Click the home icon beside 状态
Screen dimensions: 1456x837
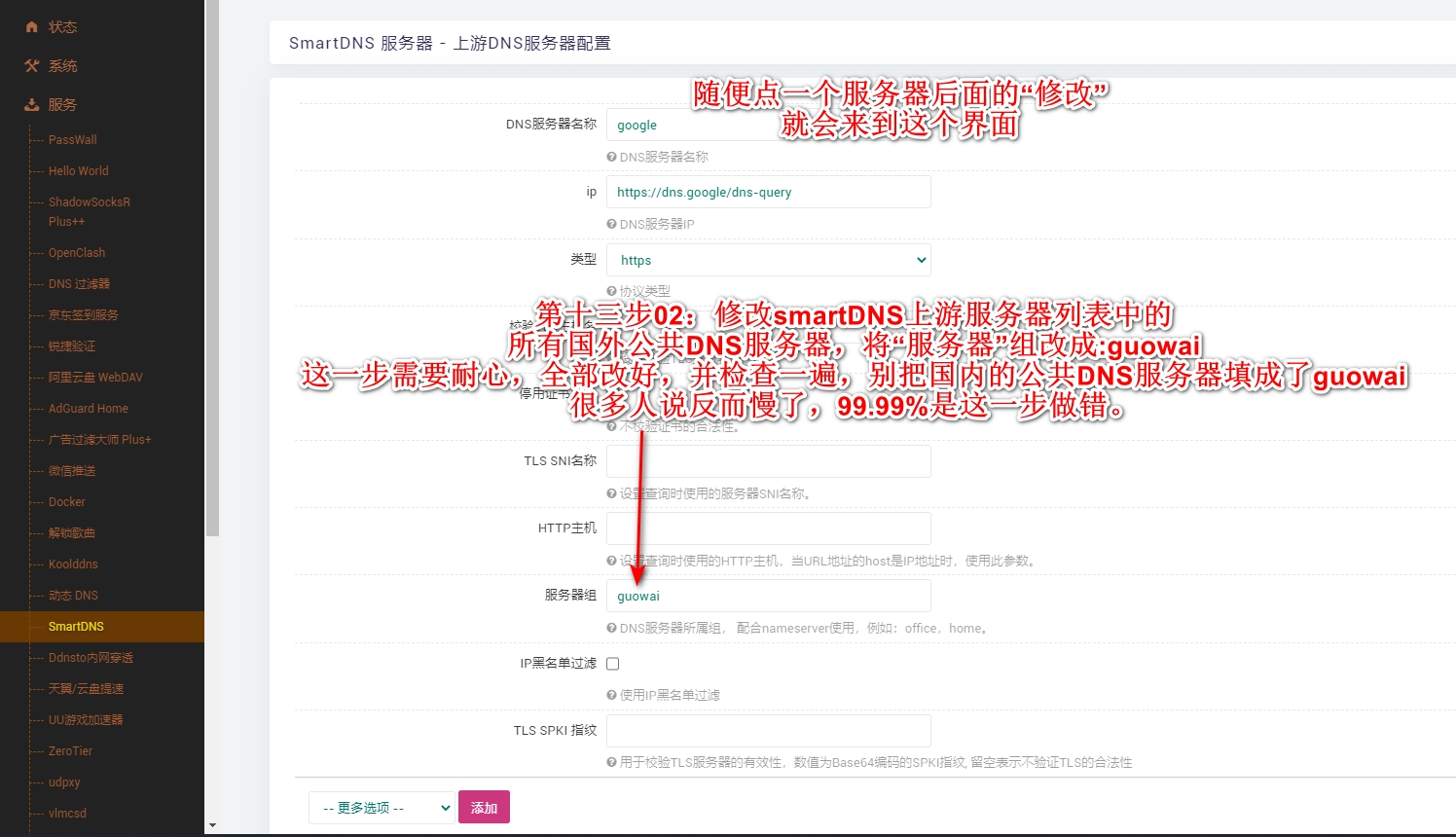[x=32, y=27]
